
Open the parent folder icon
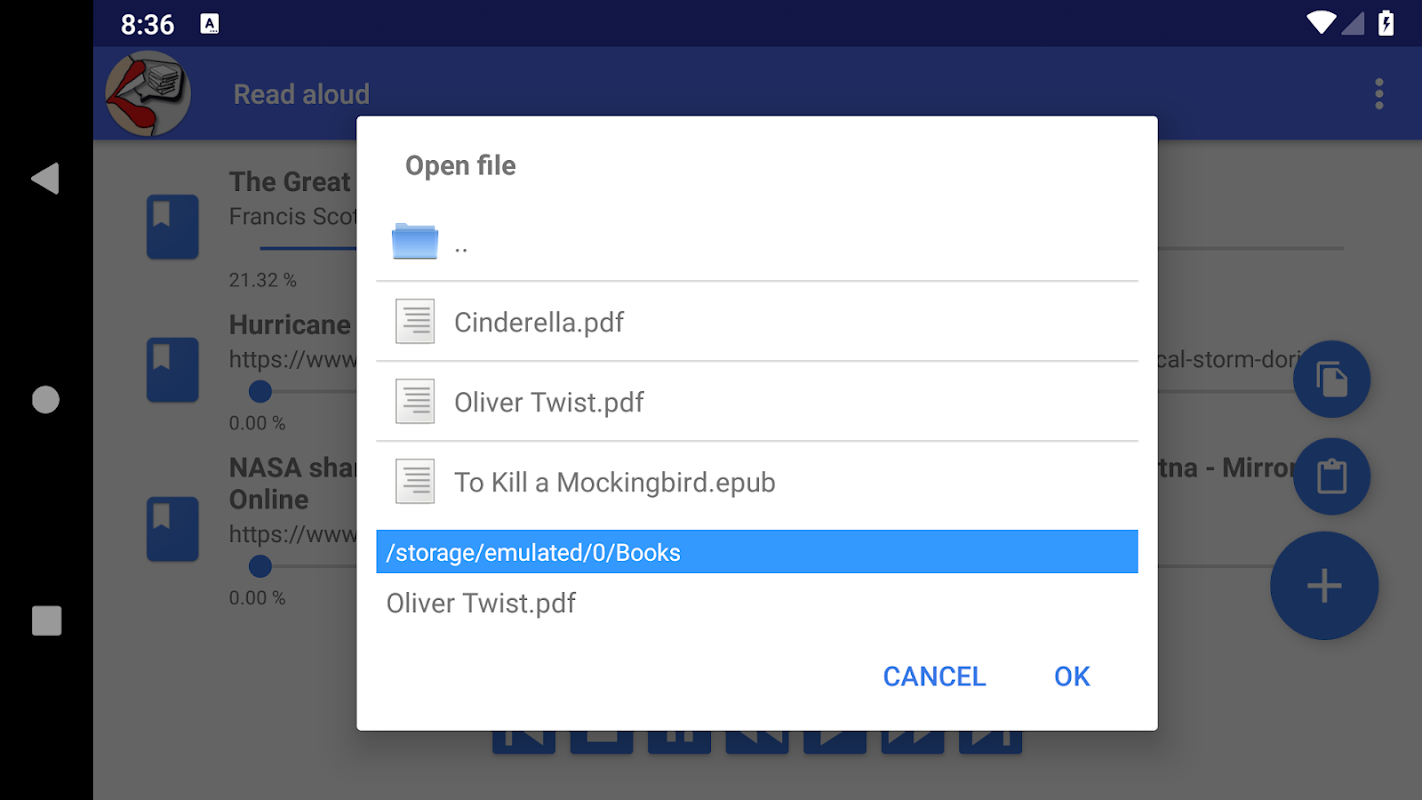click(415, 241)
